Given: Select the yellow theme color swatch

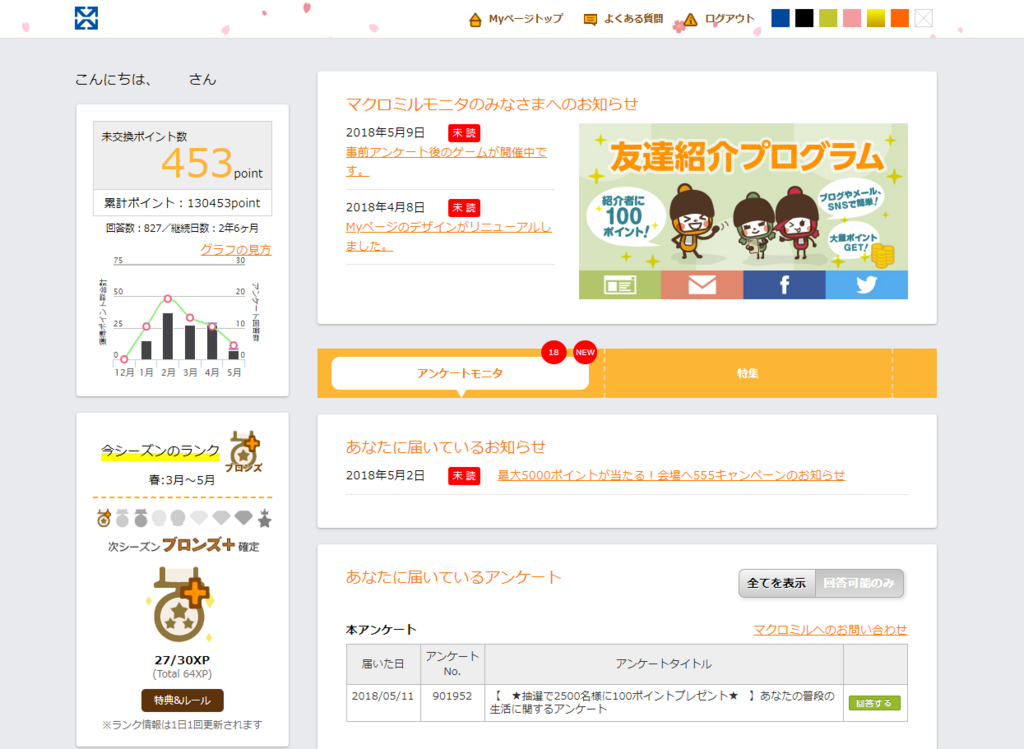Looking at the screenshot, I should [x=876, y=18].
